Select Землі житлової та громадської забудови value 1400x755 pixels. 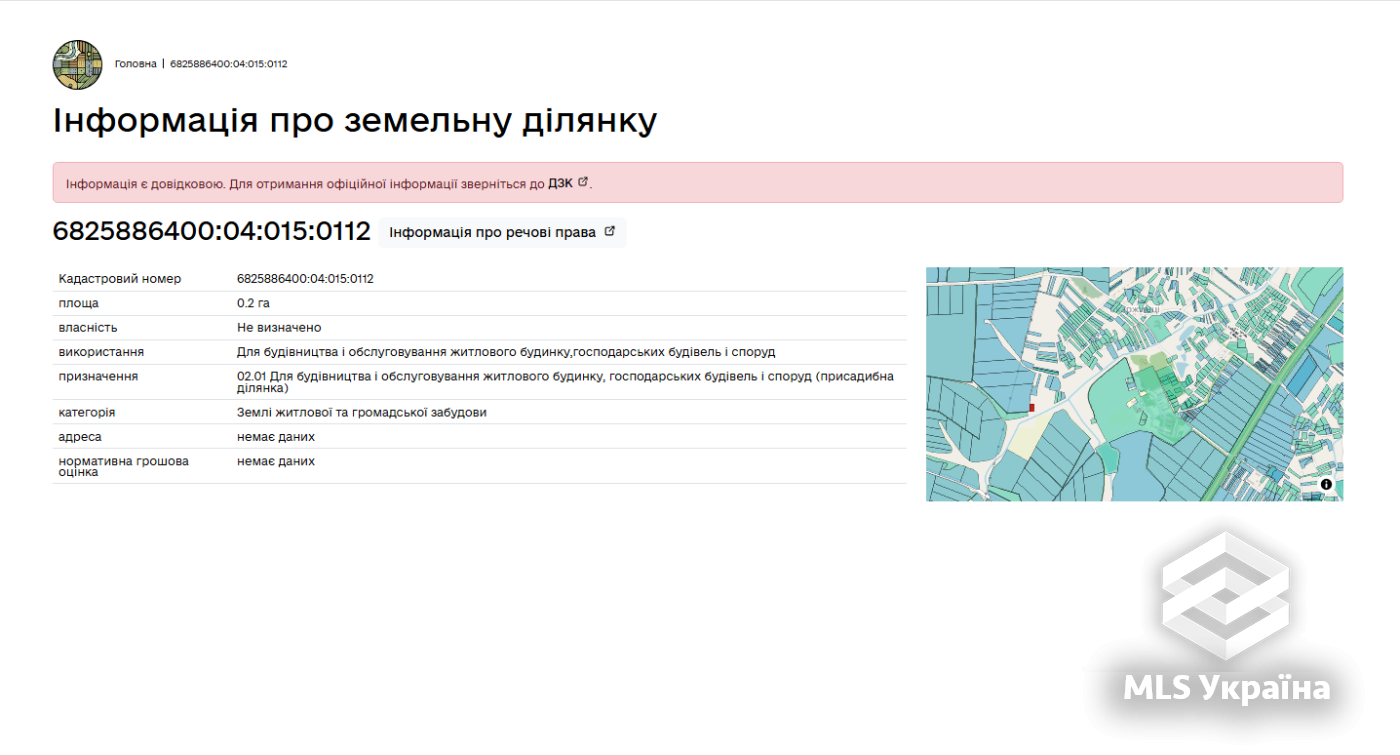[362, 412]
